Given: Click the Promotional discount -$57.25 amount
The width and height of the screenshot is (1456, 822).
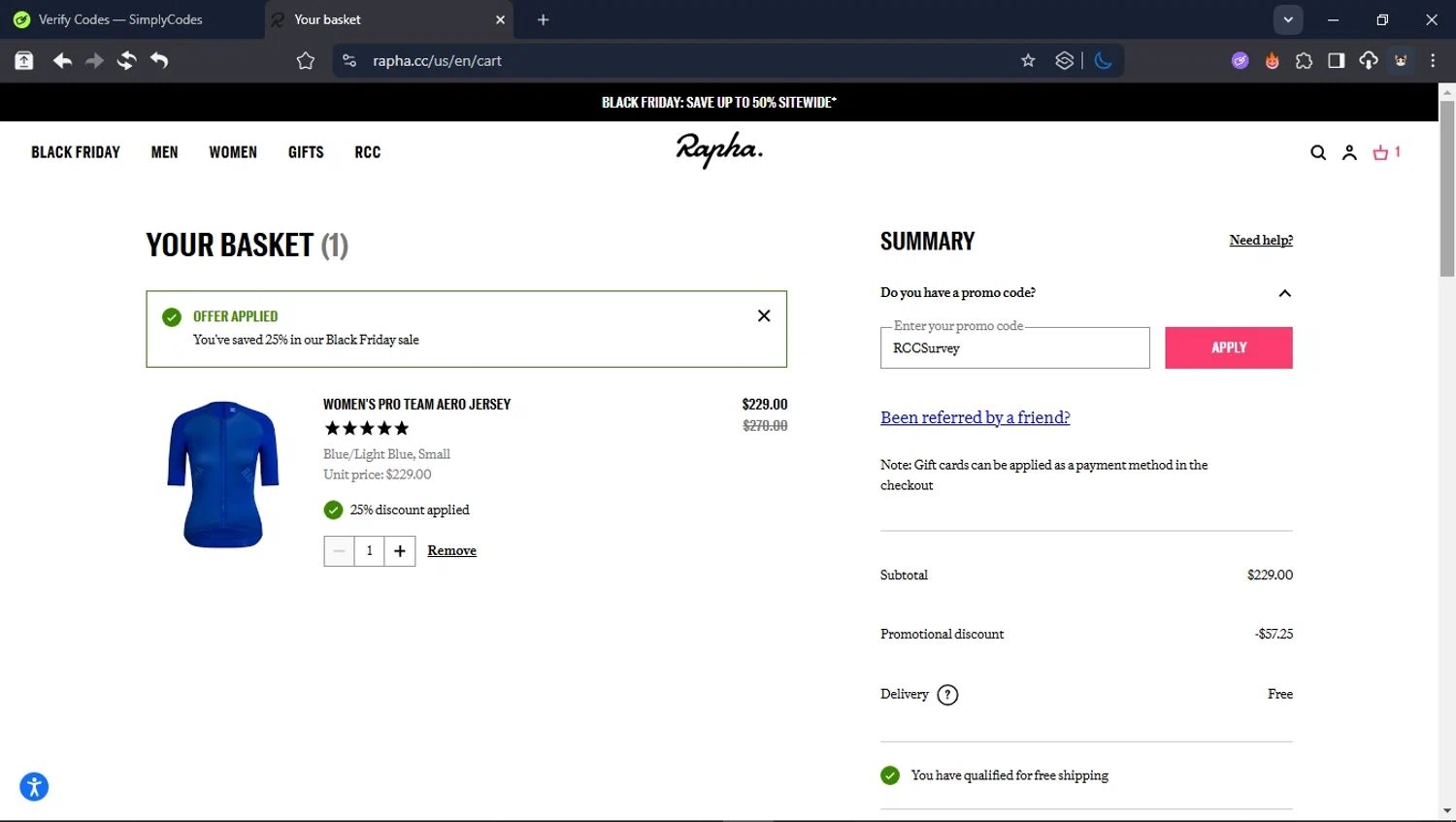Looking at the screenshot, I should (x=1274, y=634).
